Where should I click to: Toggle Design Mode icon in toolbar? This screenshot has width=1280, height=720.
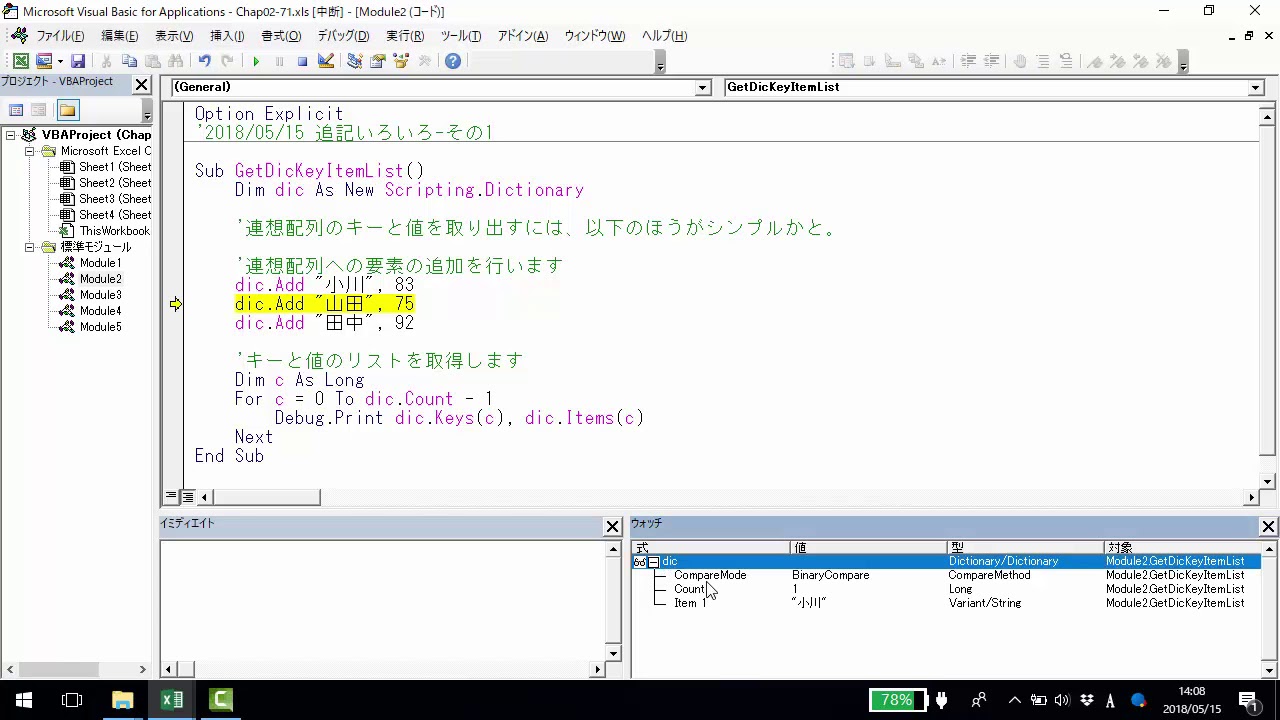(326, 62)
